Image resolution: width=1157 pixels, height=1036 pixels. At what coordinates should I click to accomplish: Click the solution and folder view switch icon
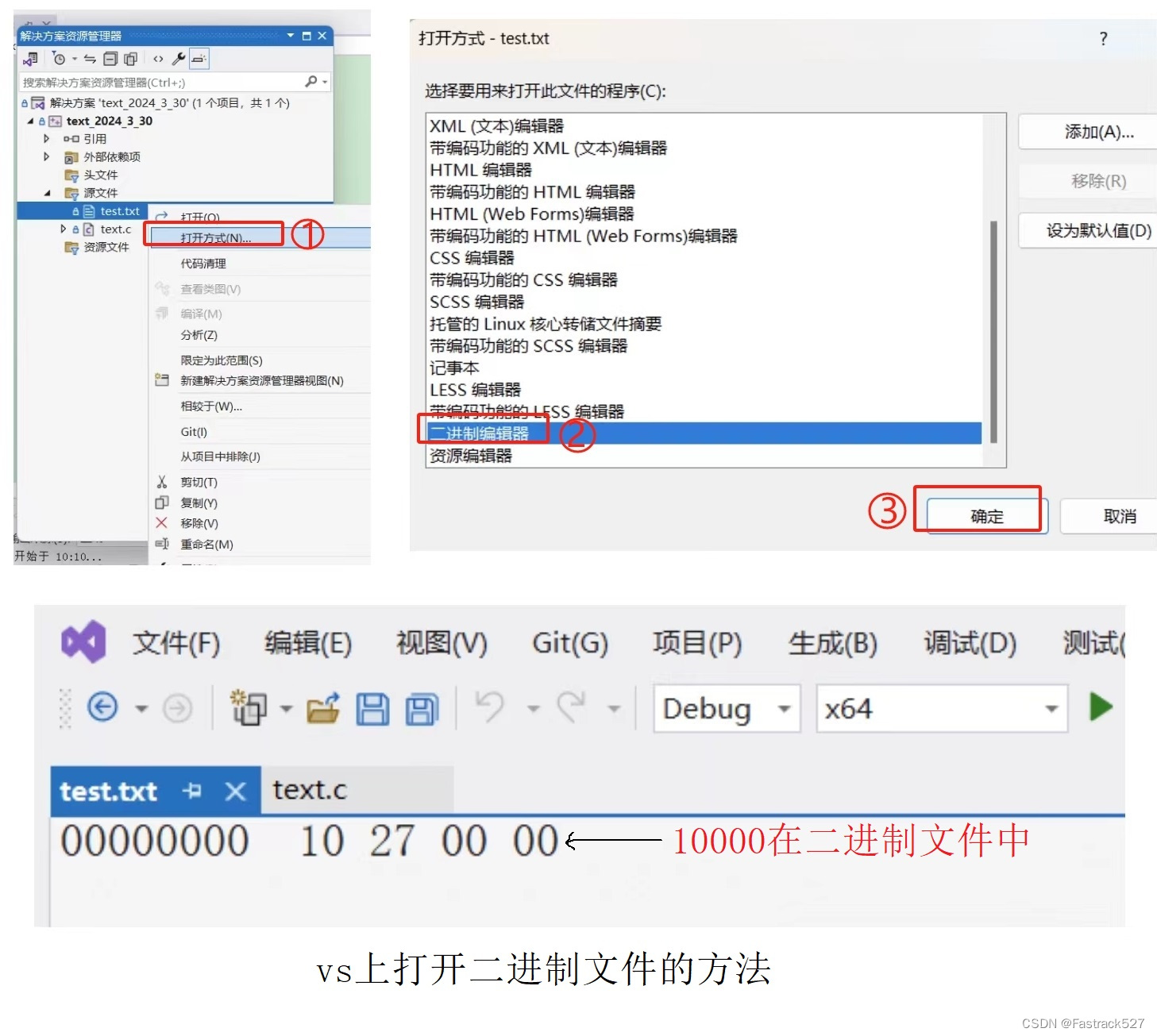tap(31, 59)
